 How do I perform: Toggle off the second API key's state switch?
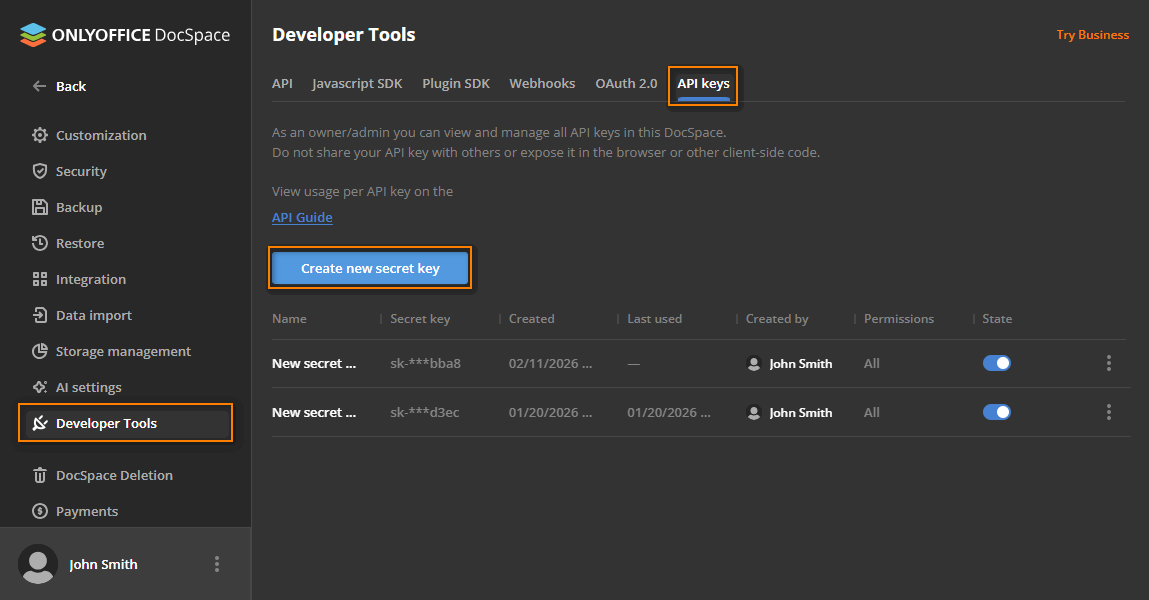click(997, 411)
